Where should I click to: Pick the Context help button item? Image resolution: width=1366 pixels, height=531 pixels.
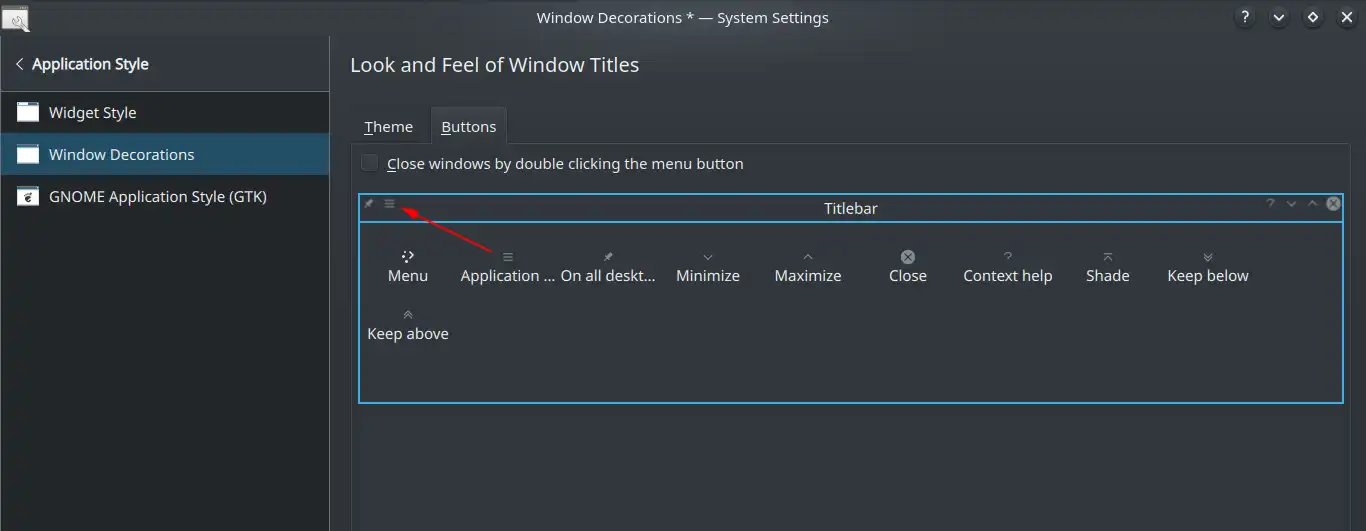[1008, 267]
